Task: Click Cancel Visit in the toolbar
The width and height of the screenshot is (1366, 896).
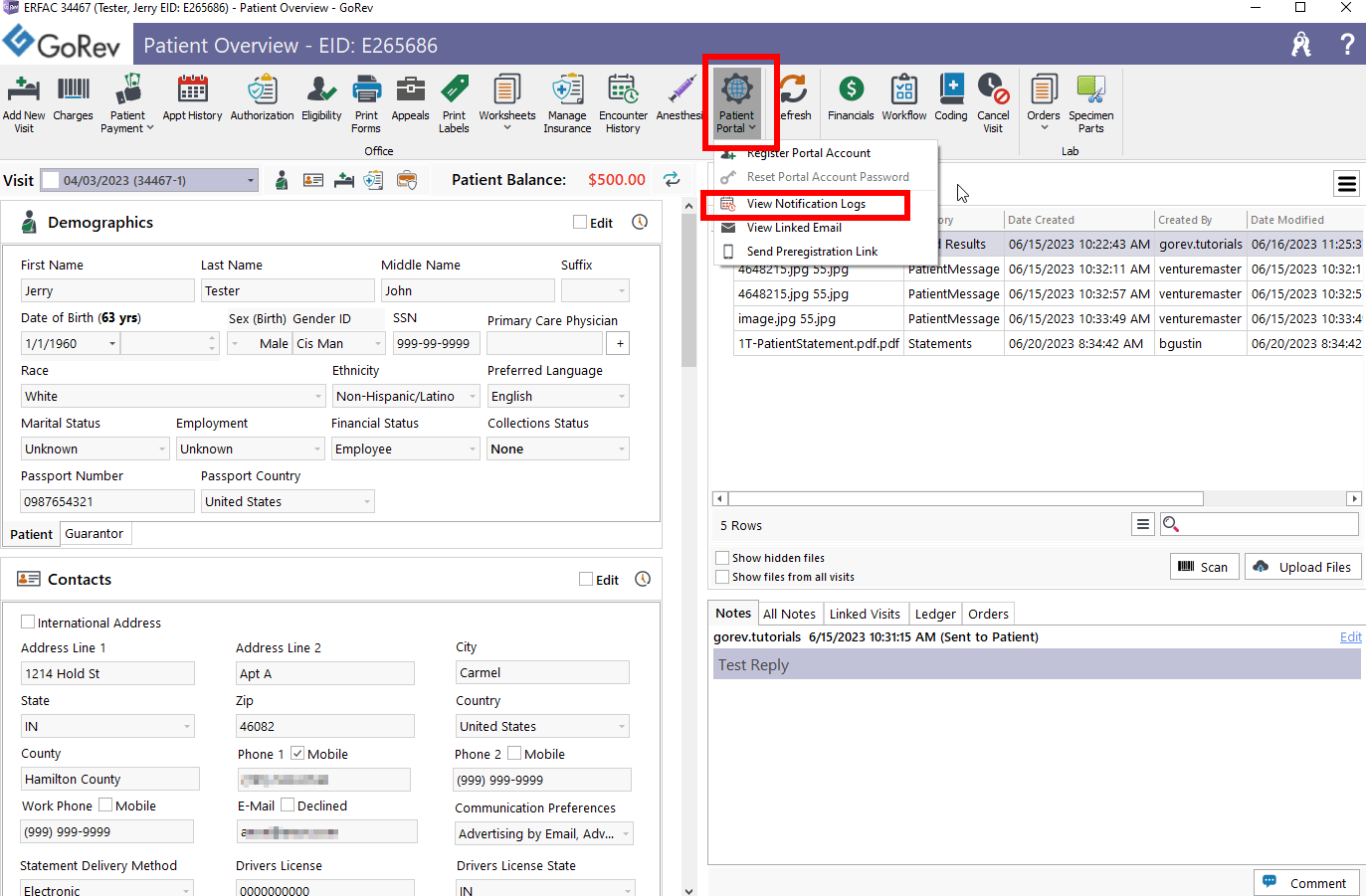Action: [x=993, y=103]
